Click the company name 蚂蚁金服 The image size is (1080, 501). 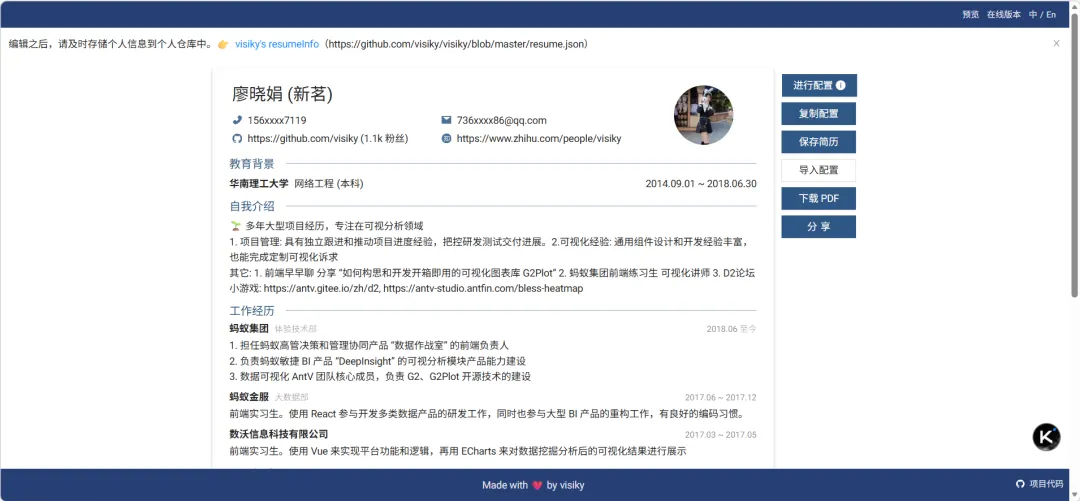[x=249, y=397]
